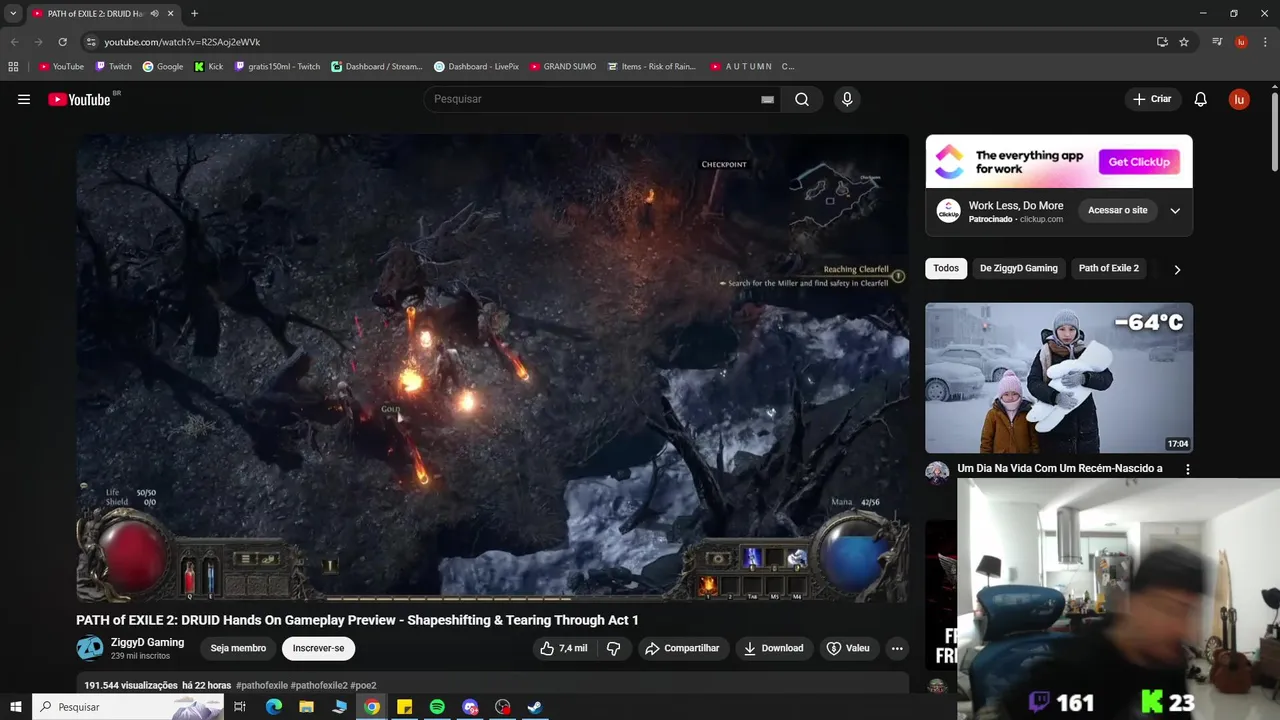Open Discord from the taskbar
The width and height of the screenshot is (1280, 720).
tap(470, 707)
